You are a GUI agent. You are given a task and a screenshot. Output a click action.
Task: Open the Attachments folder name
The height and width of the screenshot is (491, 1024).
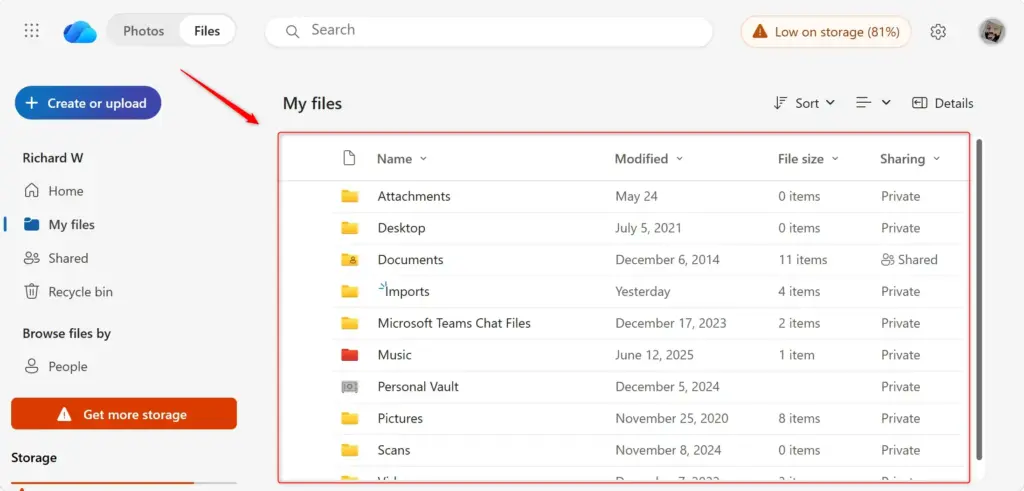(414, 196)
